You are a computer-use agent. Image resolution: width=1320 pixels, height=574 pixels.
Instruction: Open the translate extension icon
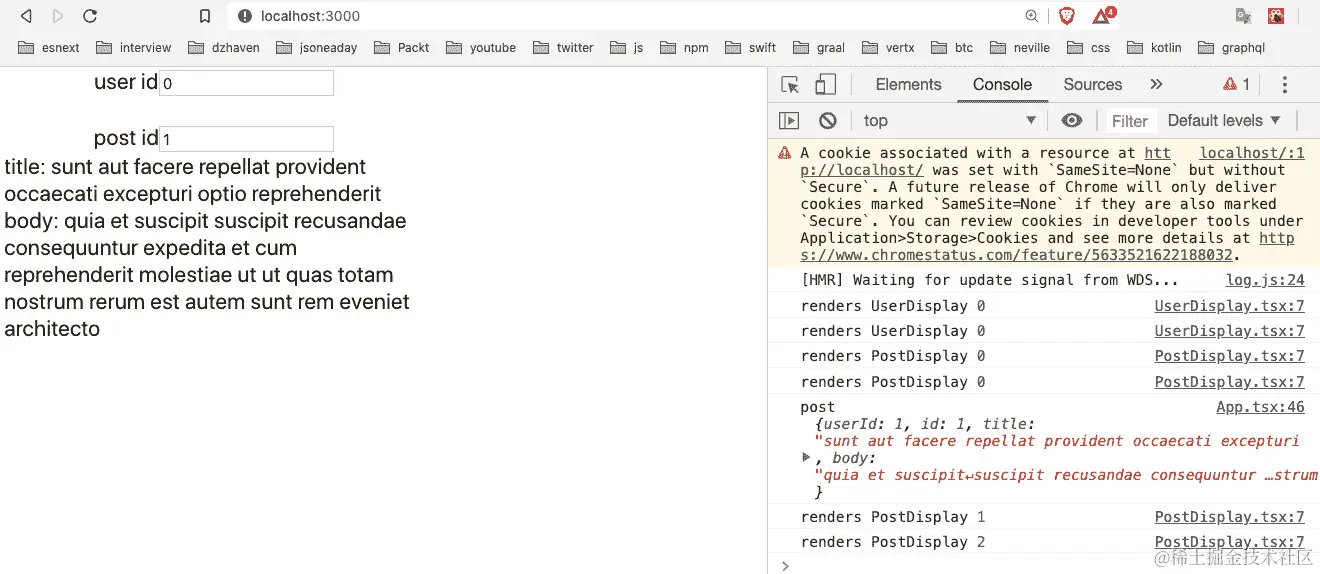pyautogui.click(x=1243, y=16)
